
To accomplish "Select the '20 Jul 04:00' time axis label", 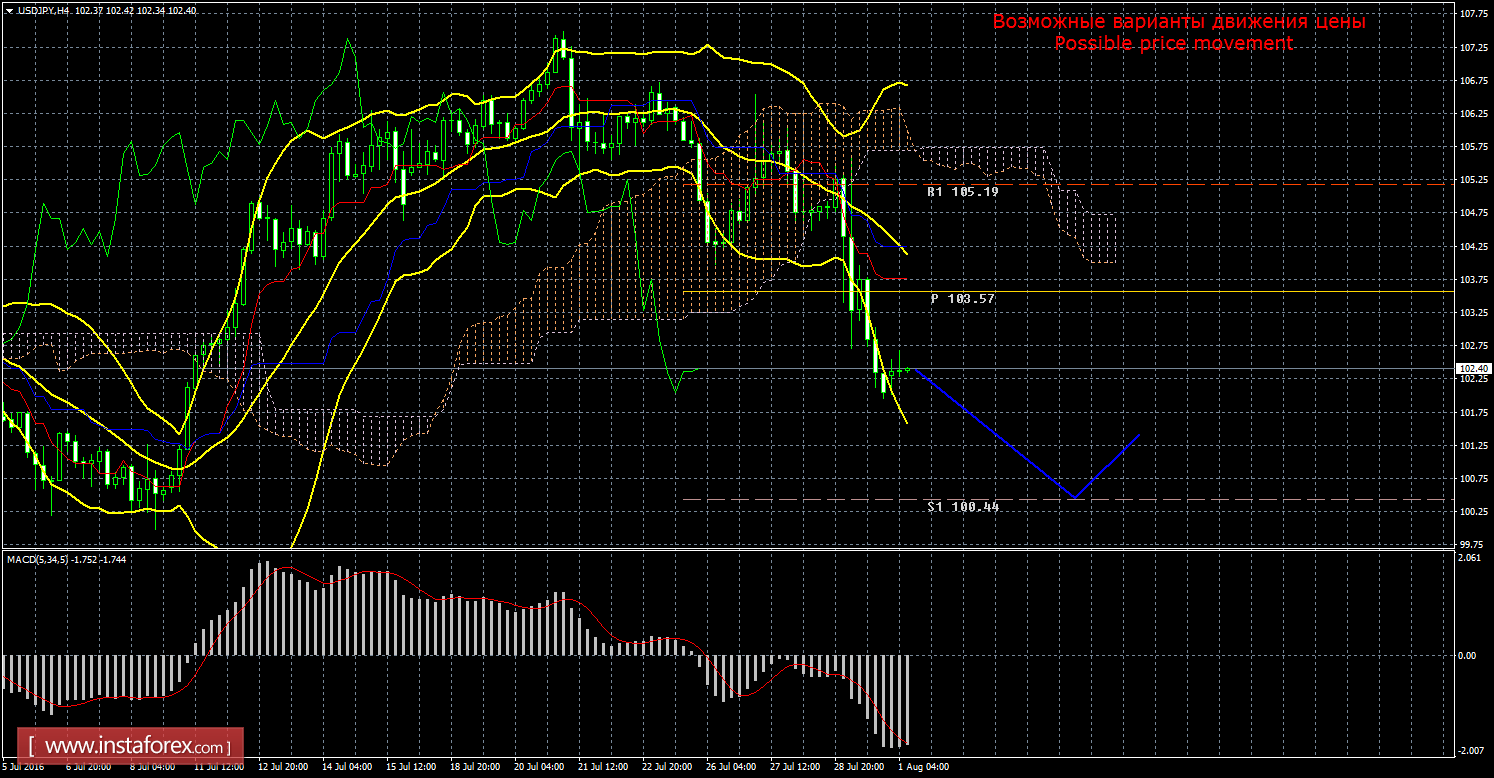I will click(x=538, y=768).
